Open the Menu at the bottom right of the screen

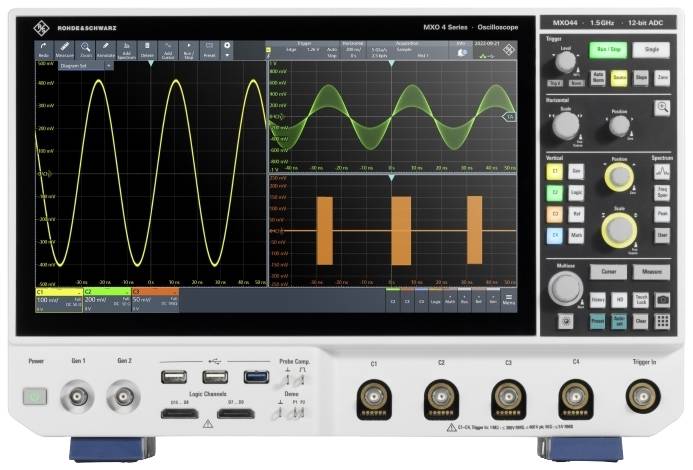(509, 297)
